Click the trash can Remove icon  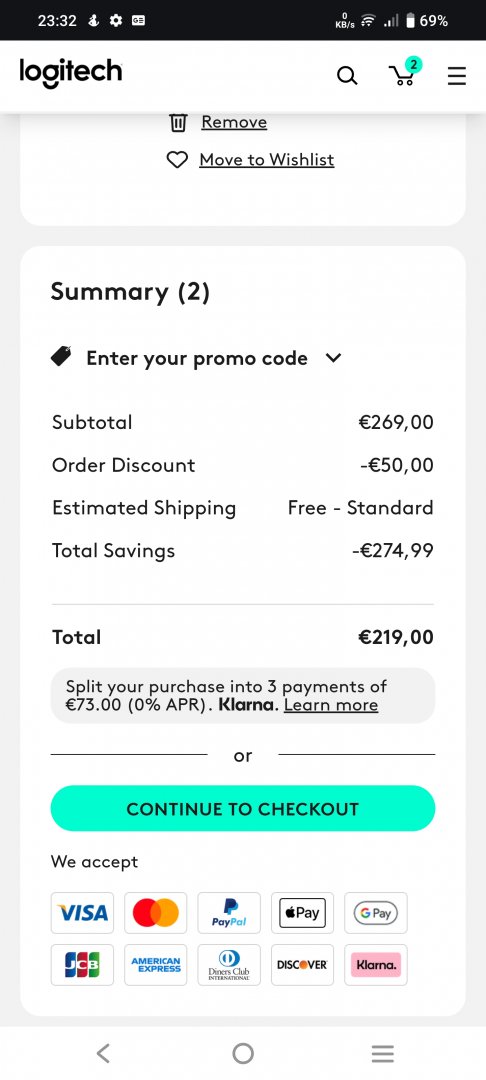178,123
